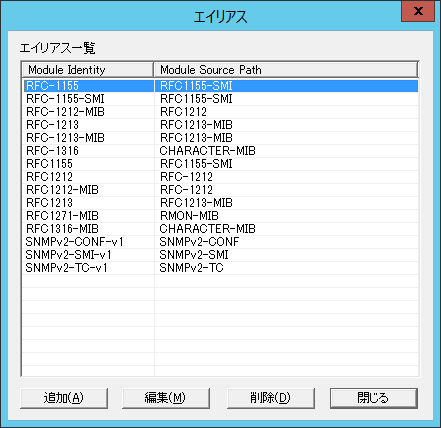Select the RFC-1212-MIB alias row

coord(220,112)
